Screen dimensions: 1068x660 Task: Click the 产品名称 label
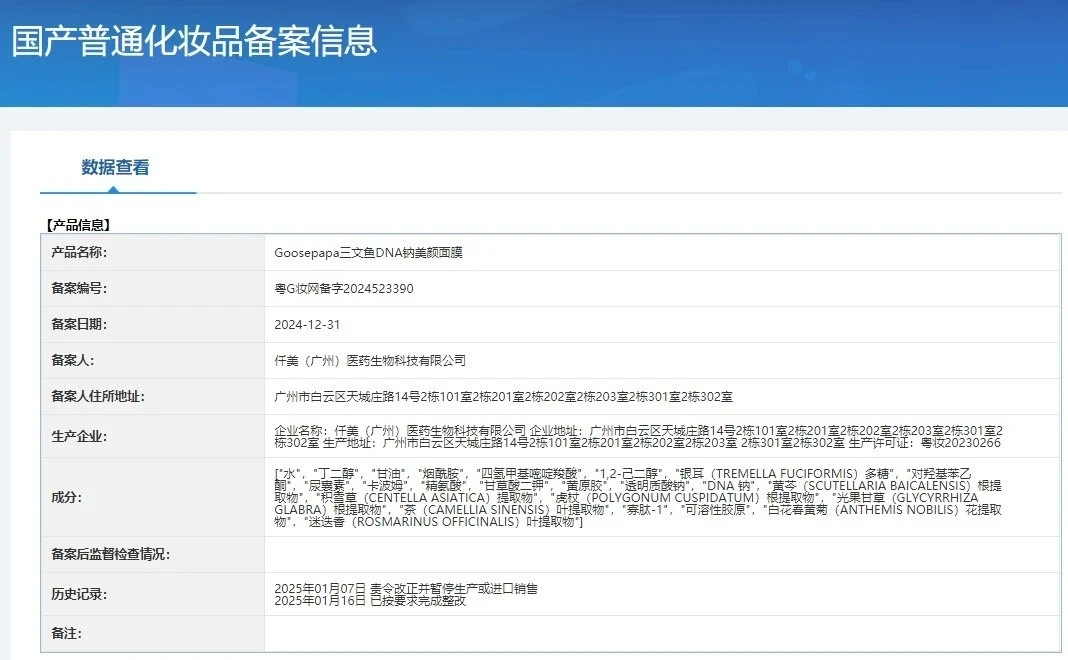[79, 252]
